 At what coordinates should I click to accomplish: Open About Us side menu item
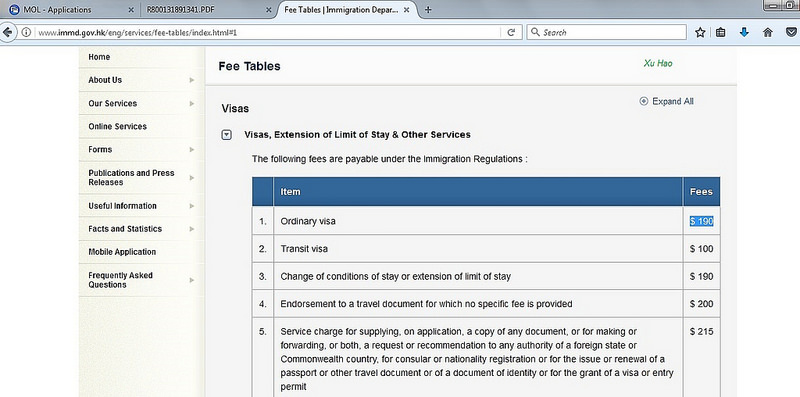105,80
